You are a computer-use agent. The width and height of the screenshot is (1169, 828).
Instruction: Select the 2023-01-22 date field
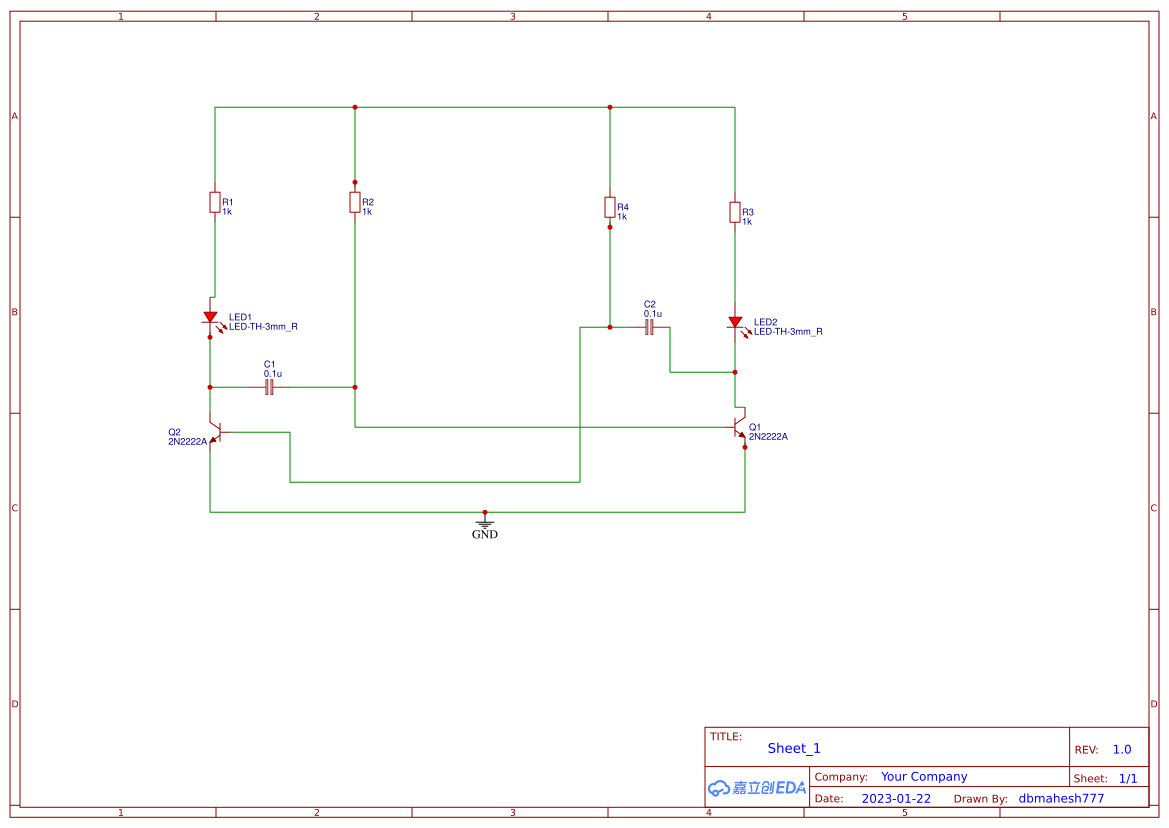click(x=896, y=798)
